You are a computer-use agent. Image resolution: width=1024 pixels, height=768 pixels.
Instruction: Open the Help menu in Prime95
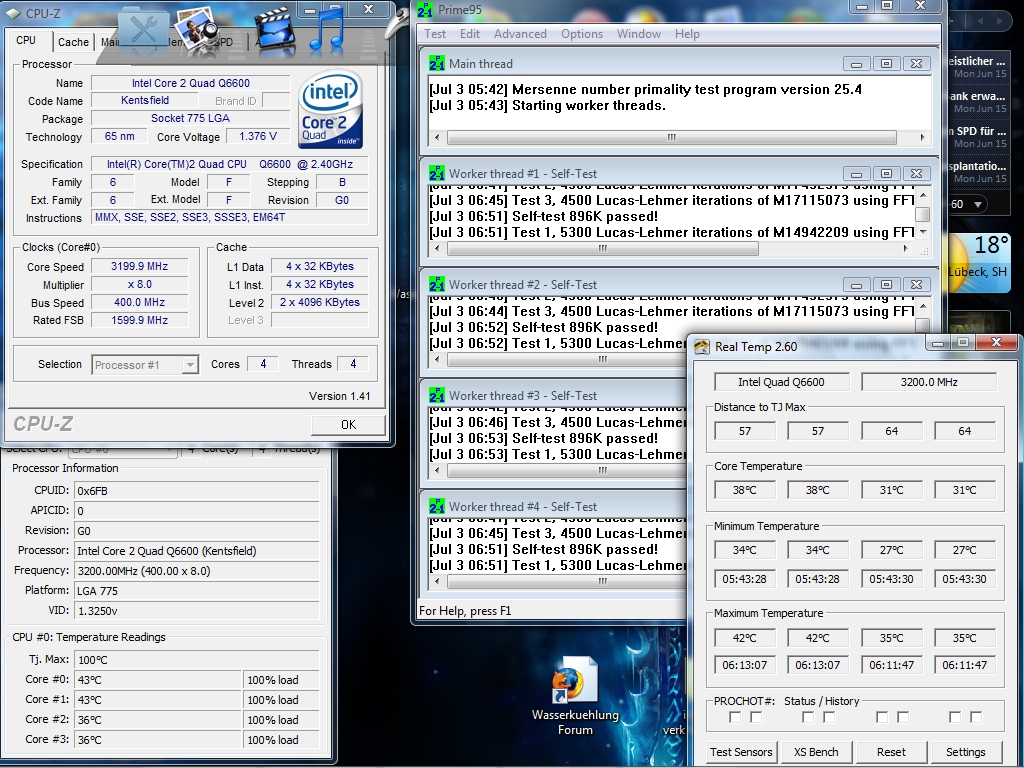click(687, 34)
